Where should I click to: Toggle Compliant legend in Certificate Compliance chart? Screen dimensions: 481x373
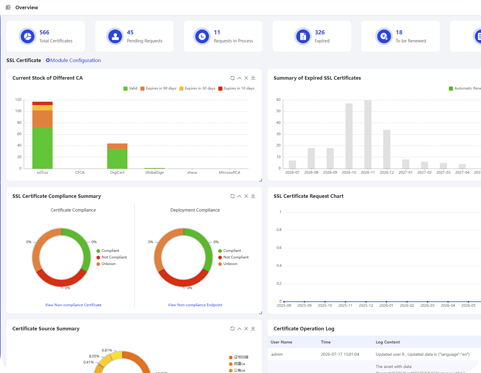[x=108, y=251]
